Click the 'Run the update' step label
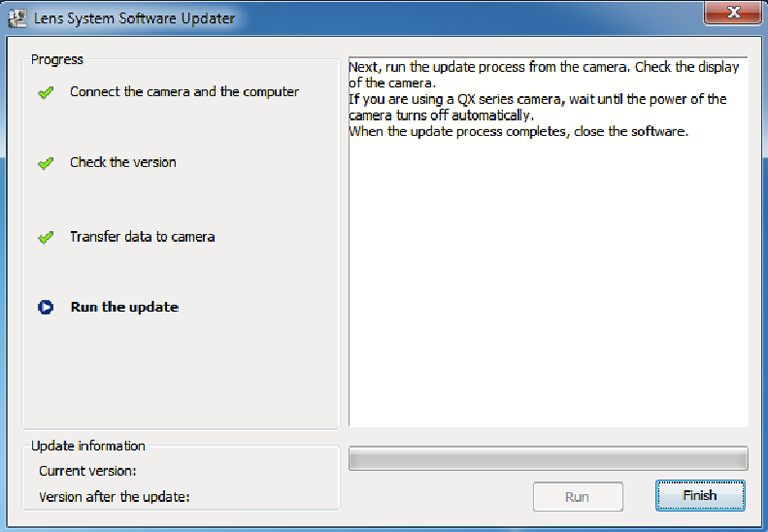The height and width of the screenshot is (532, 768). coord(124,307)
